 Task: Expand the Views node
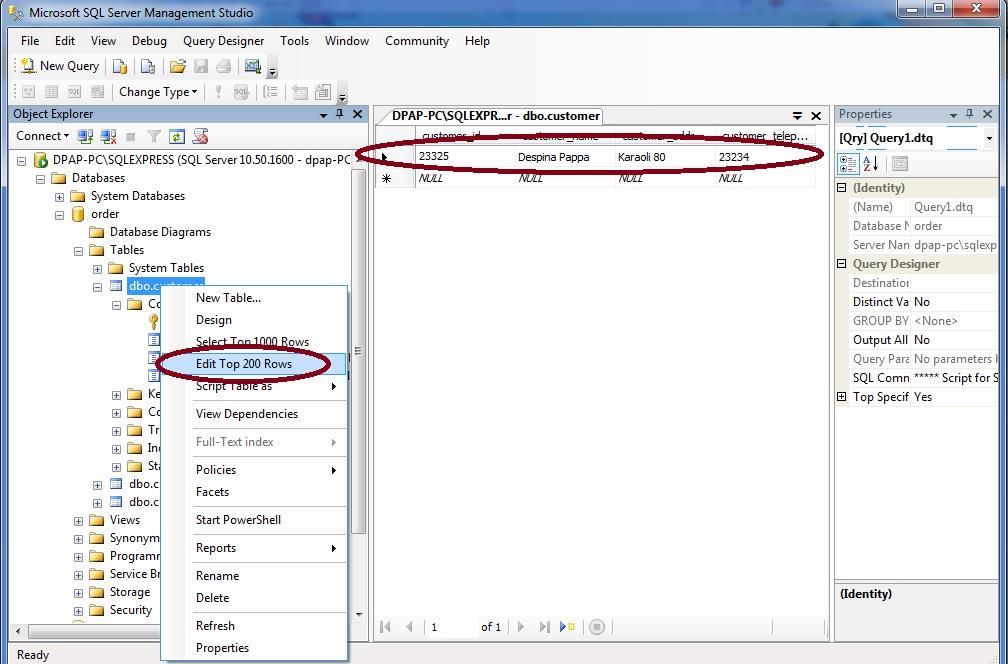78,521
